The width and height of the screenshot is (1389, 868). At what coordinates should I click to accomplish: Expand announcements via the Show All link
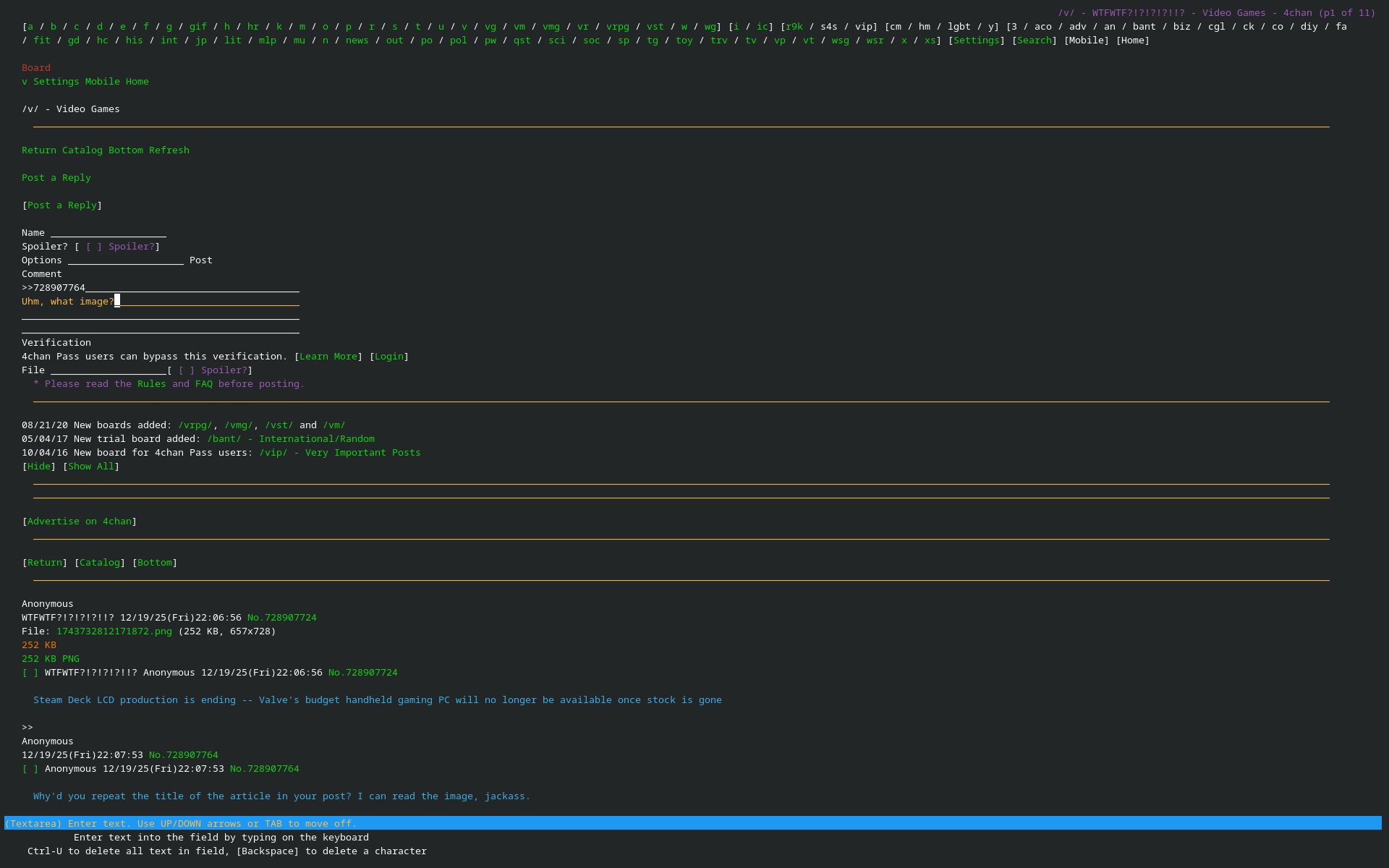click(91, 467)
